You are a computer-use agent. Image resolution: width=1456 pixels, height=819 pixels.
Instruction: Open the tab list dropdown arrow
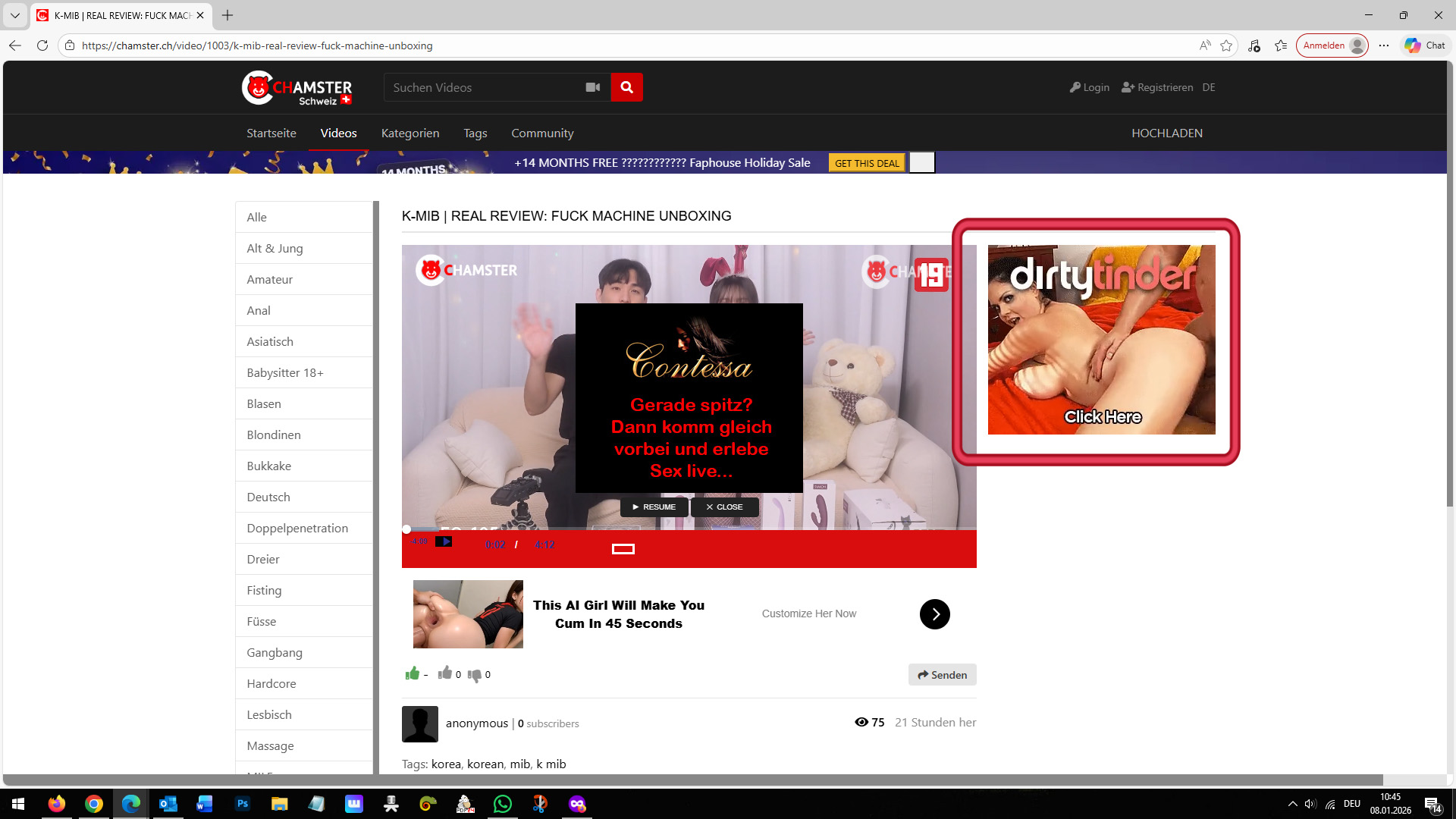point(14,15)
